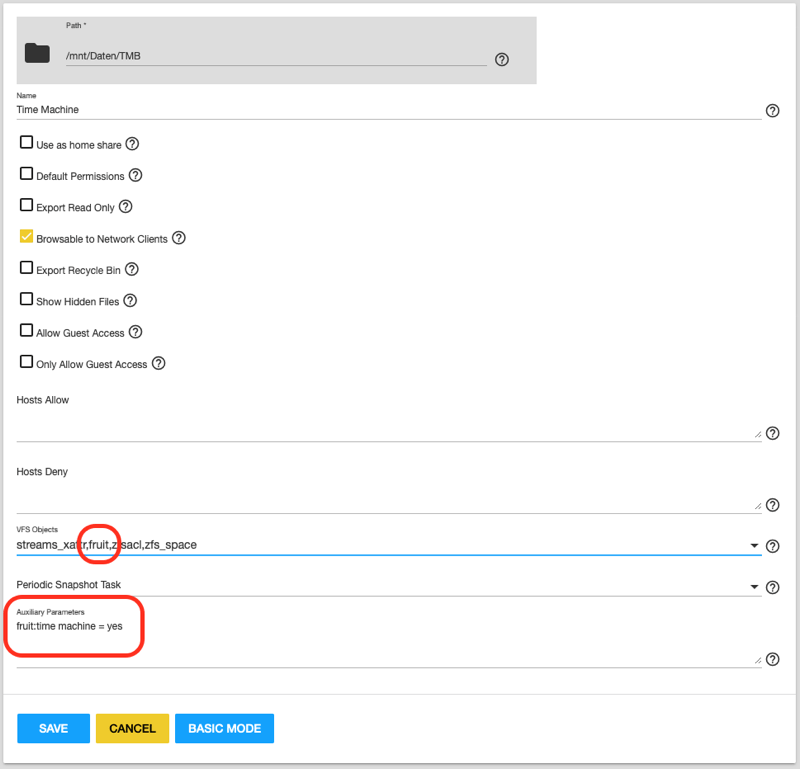Check the Show Hidden Files option
This screenshot has height=769, width=800.
(x=26, y=300)
